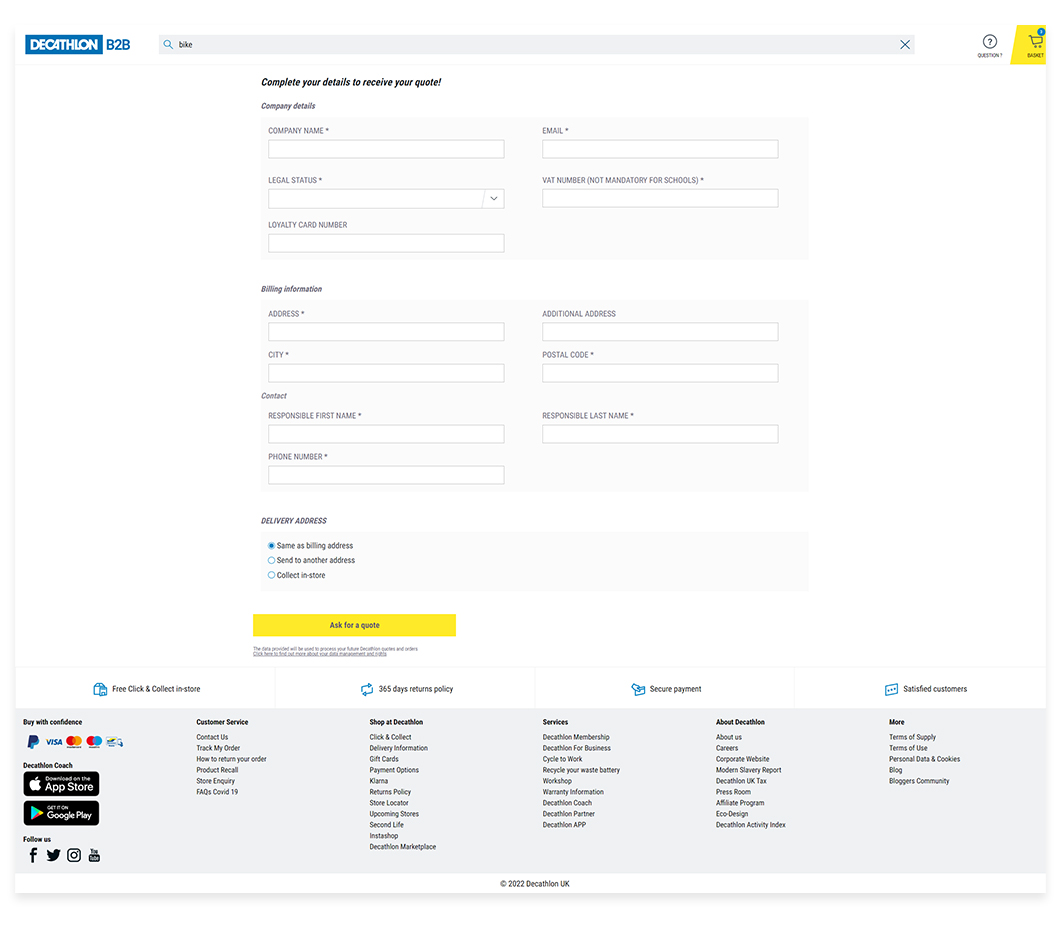This screenshot has height=941, width=1061.
Task: Clear the search box with X icon
Action: (905, 45)
